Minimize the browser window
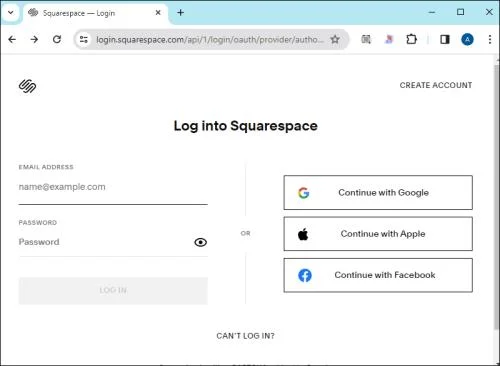This screenshot has width=500, height=366. [432, 12]
